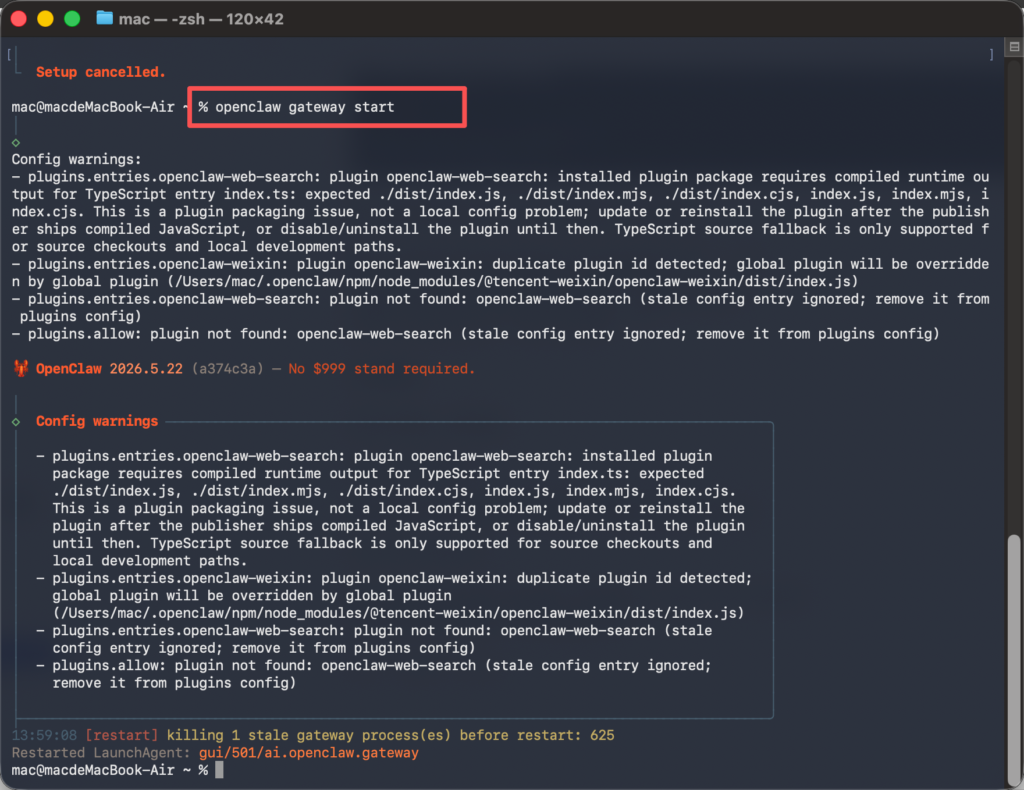The height and width of the screenshot is (790, 1024).
Task: Click the orange "Config warnings" box heading
Action: (97, 421)
